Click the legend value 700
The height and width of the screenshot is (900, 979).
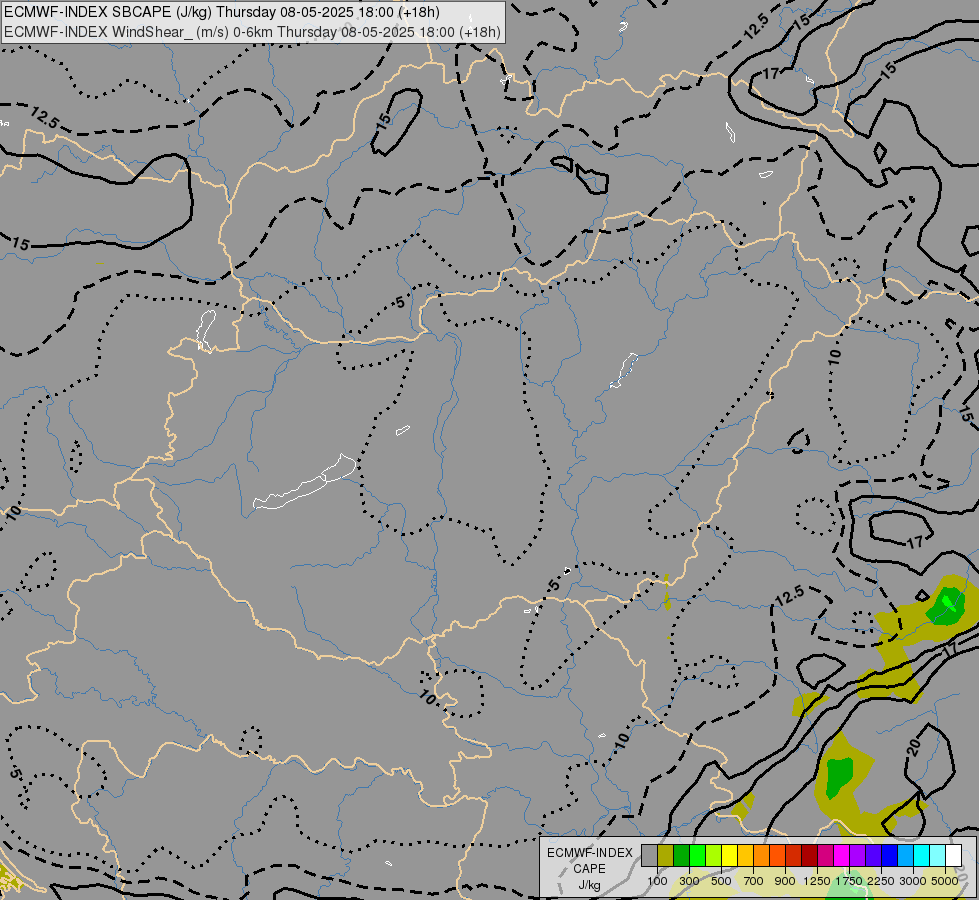tap(754, 881)
